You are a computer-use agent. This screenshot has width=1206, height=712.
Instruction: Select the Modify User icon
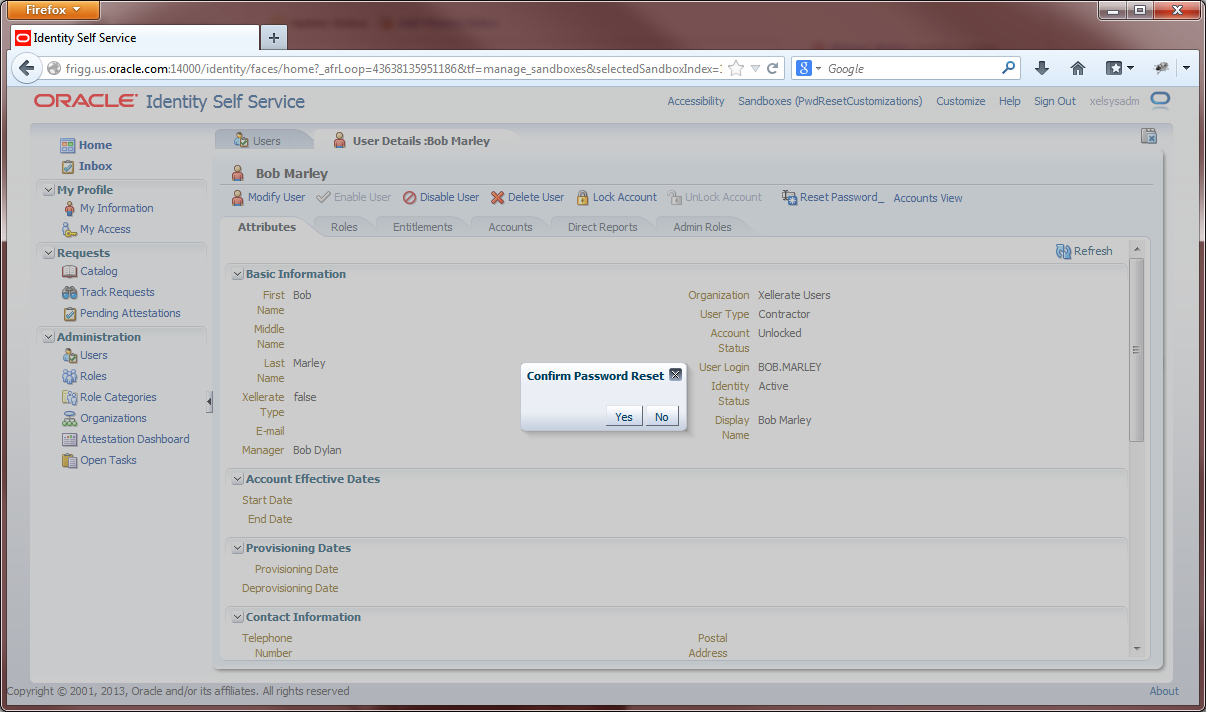pos(239,197)
